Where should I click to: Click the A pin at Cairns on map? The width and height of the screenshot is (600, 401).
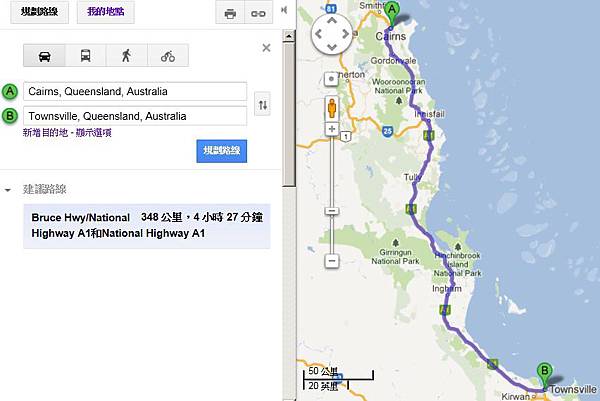(x=392, y=13)
